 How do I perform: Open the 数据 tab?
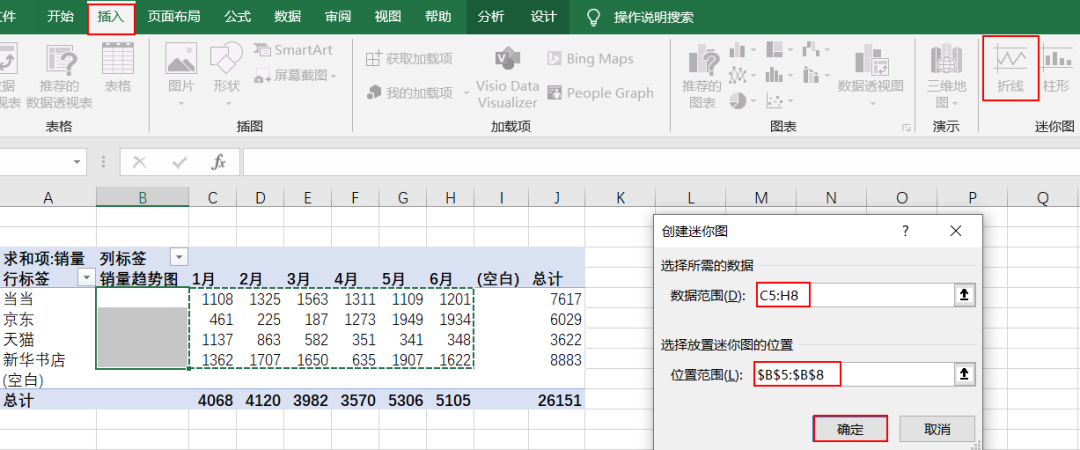287,17
